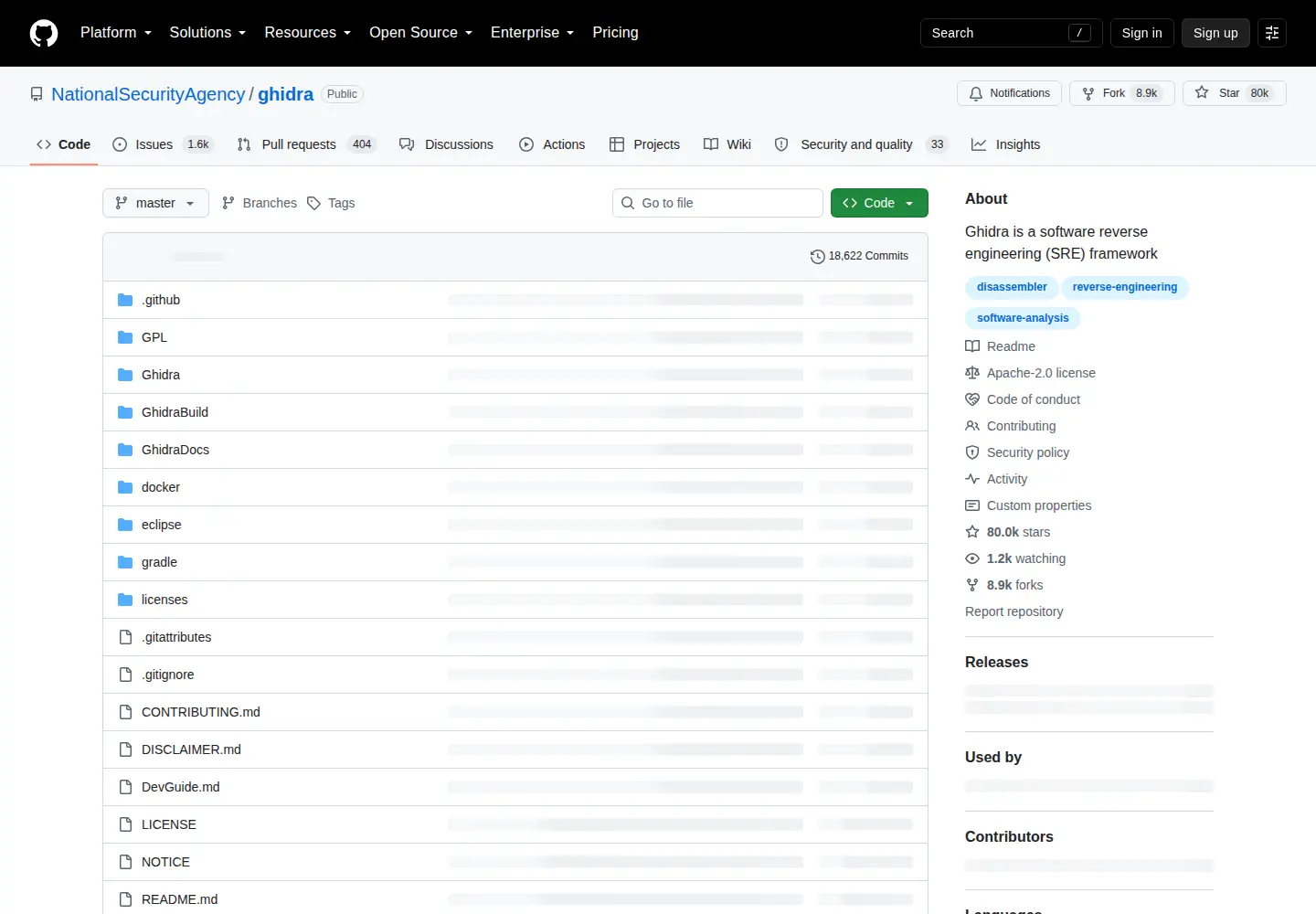Expand the Platform menu
Viewport: 1316px width, 914px height.
tap(116, 33)
